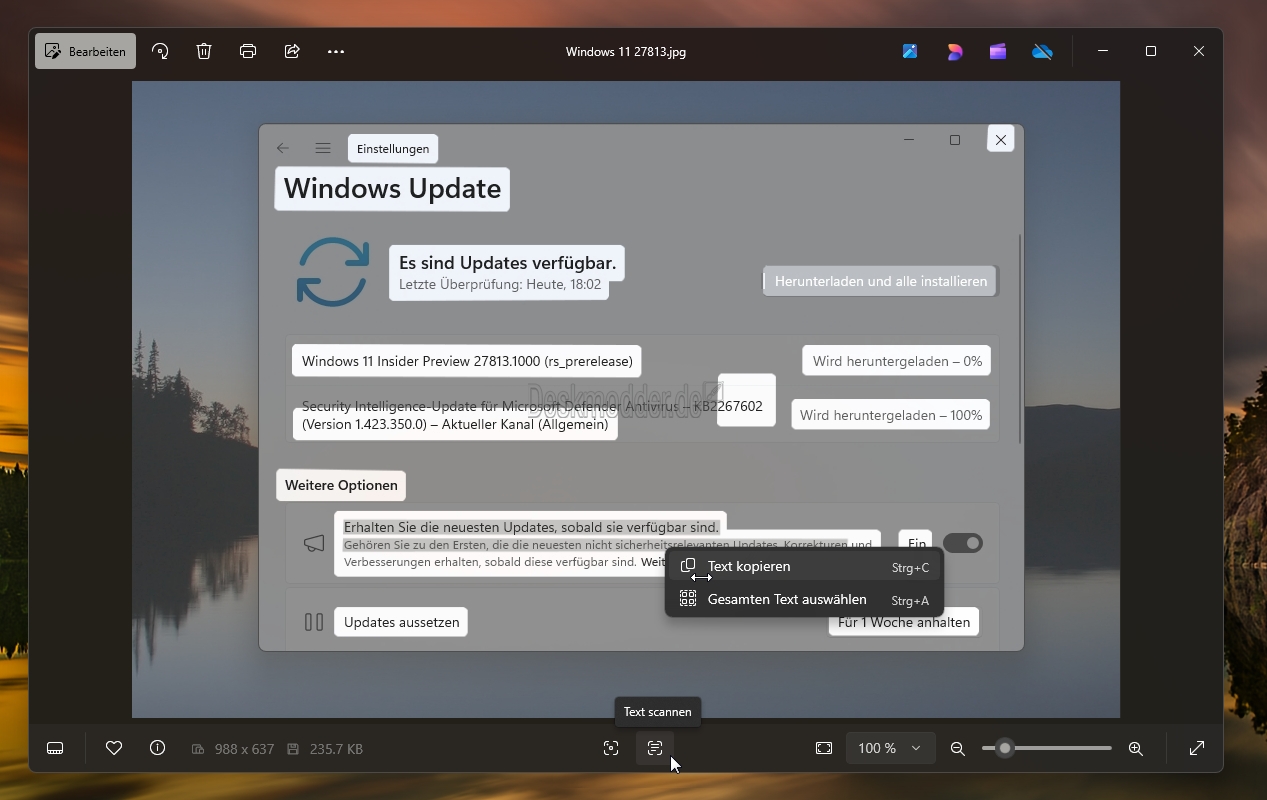
Task: Click the fit-to-window icon
Action: [x=824, y=748]
